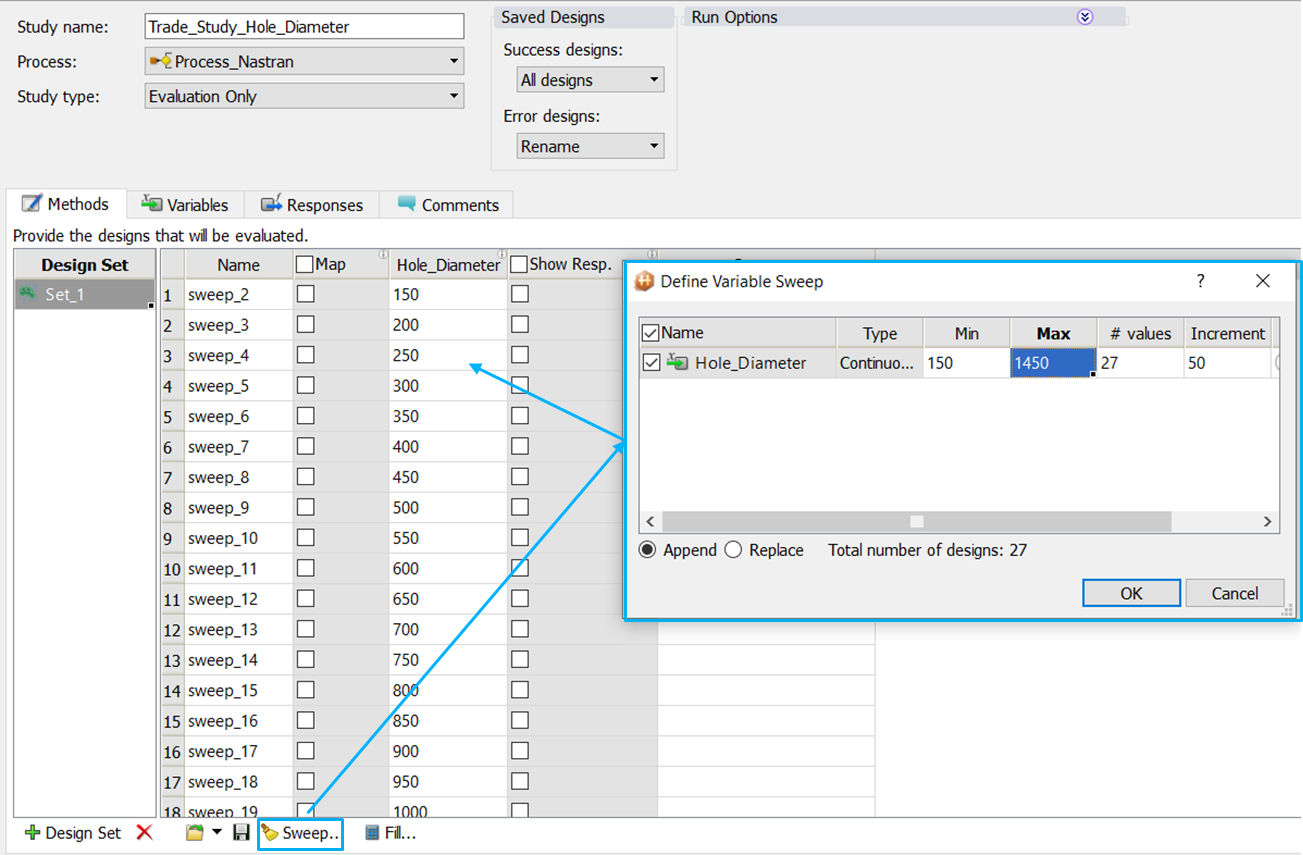Click the Max value 1450 cell
This screenshot has height=855, width=1303.
click(x=1054, y=363)
